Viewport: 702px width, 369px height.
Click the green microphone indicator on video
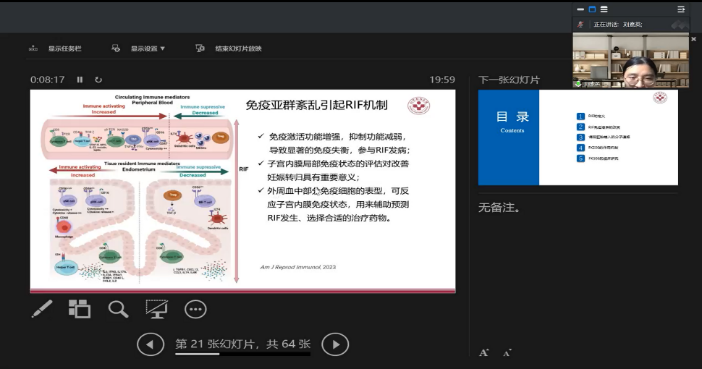578,84
